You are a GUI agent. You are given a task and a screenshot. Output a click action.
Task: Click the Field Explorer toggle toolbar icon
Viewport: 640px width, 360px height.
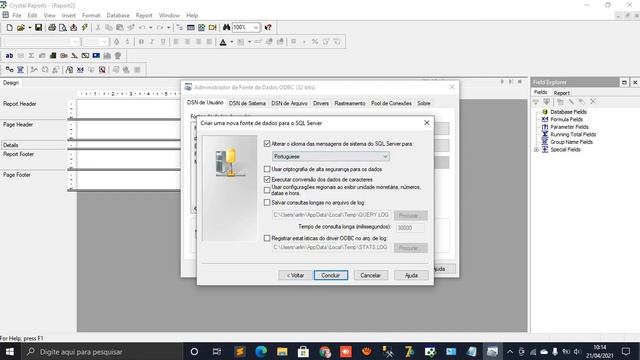click(191, 27)
